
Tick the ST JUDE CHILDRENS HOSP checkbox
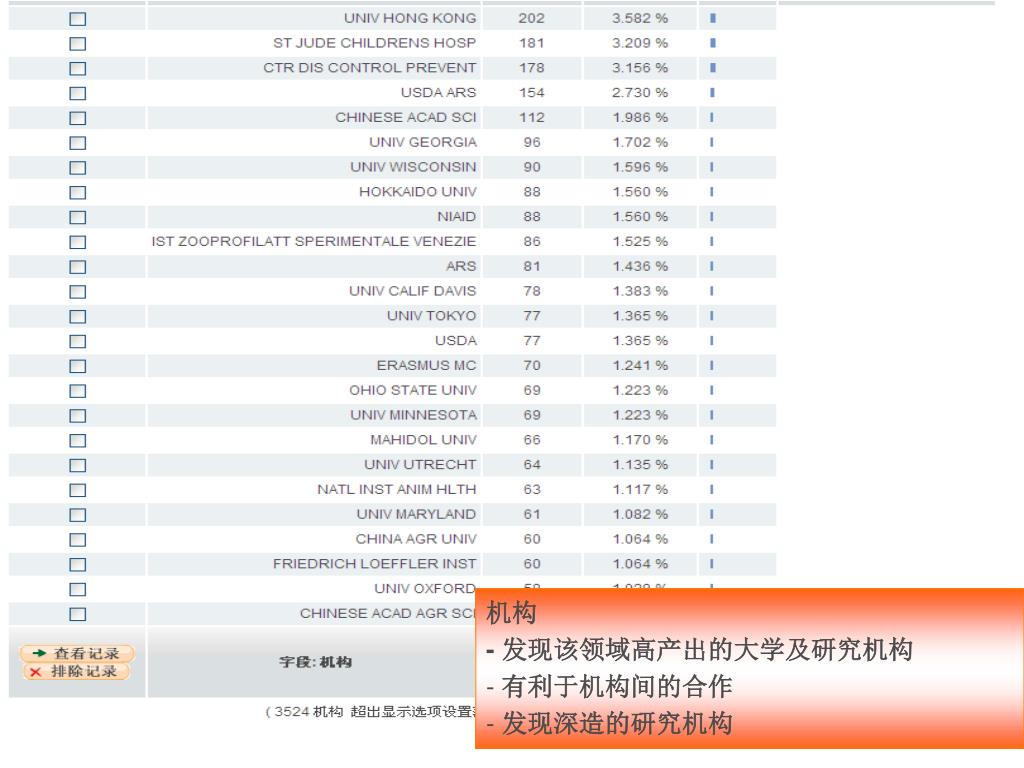[78, 44]
